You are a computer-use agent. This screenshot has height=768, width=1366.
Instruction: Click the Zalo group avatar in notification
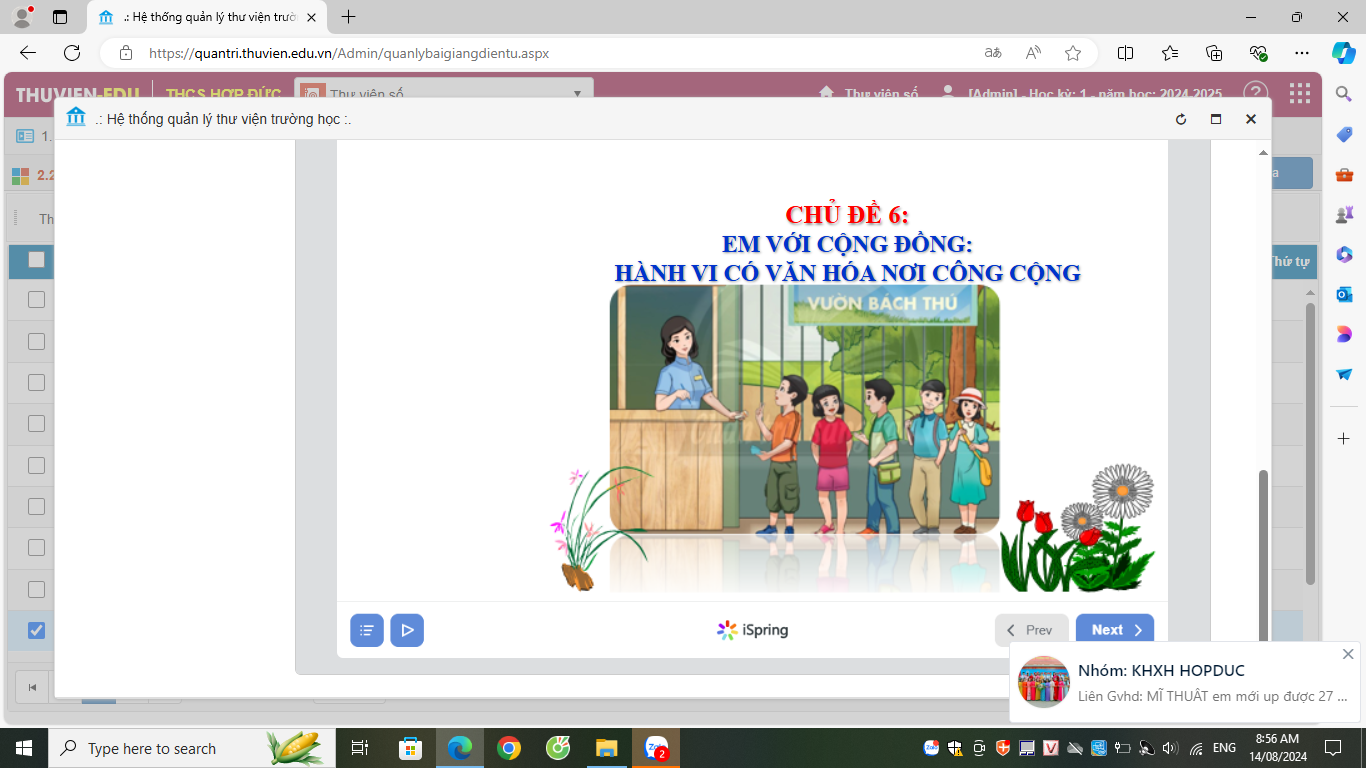[x=1044, y=682]
